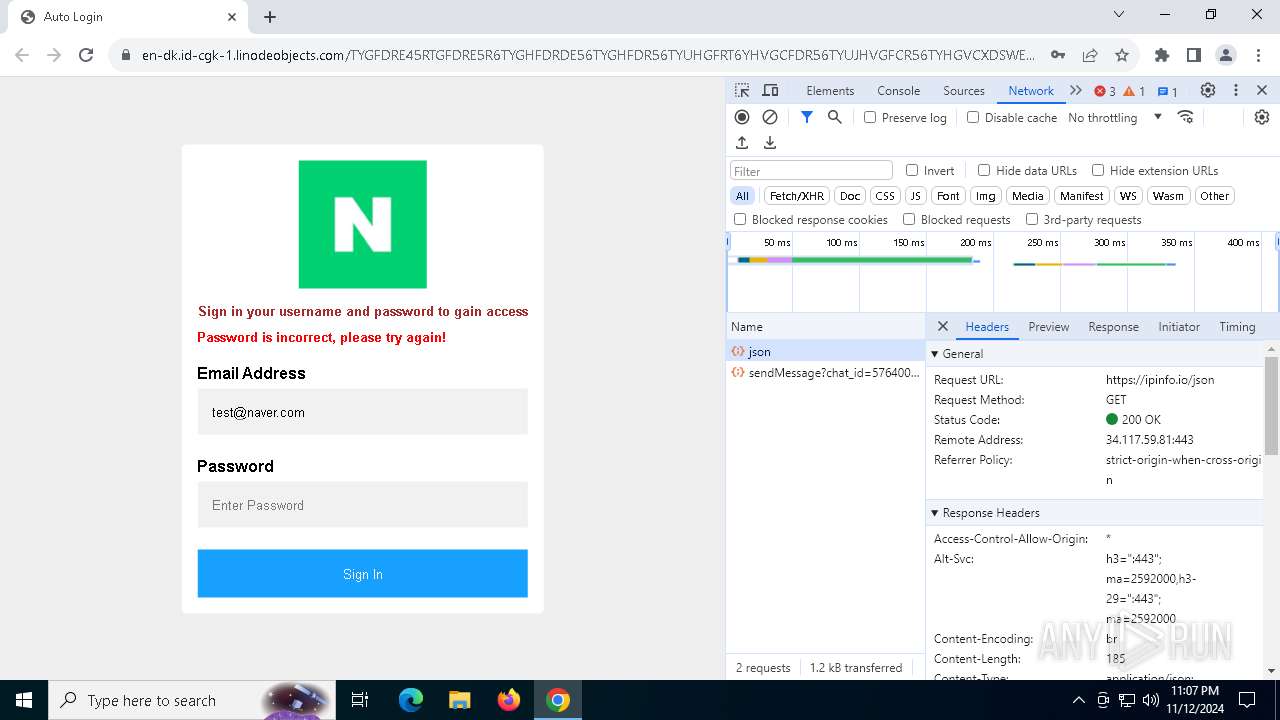Collapse the Response Headers section
1280x720 pixels.
(x=935, y=512)
